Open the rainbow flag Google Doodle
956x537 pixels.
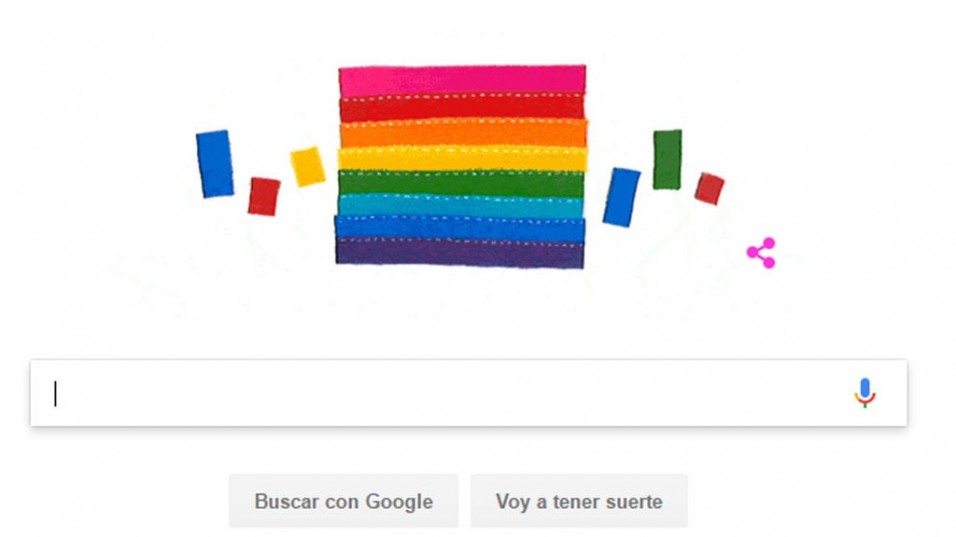tap(462, 166)
